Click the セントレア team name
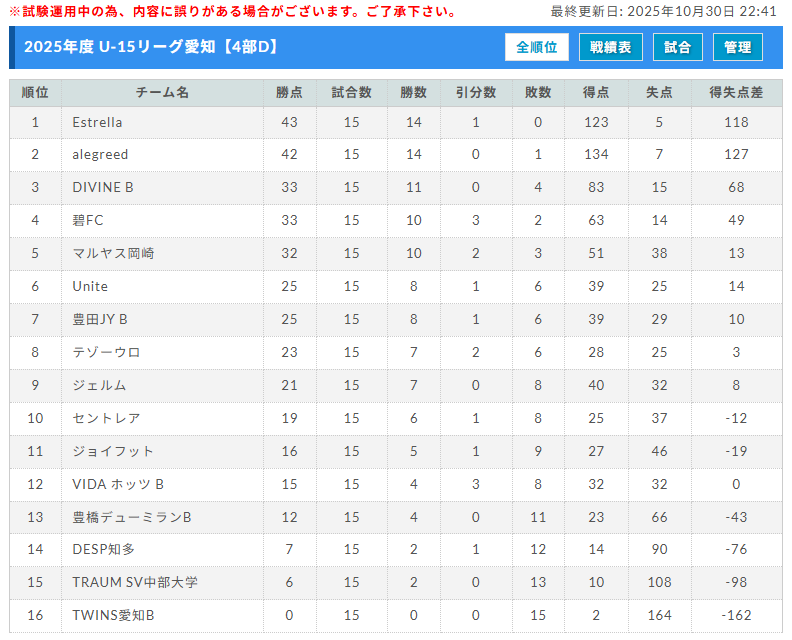 point(106,418)
